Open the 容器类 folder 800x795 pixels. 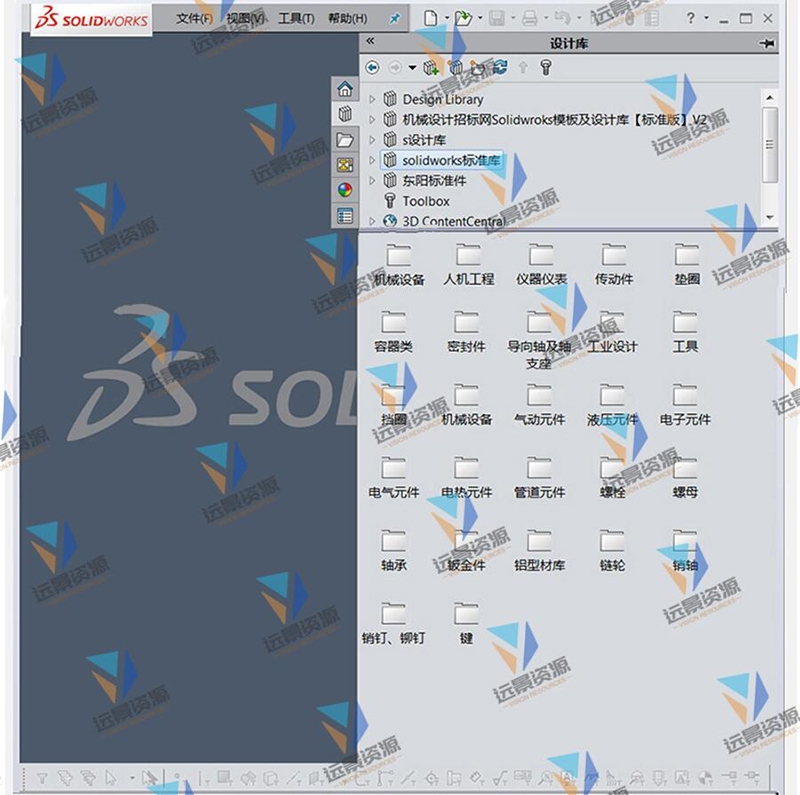point(393,332)
